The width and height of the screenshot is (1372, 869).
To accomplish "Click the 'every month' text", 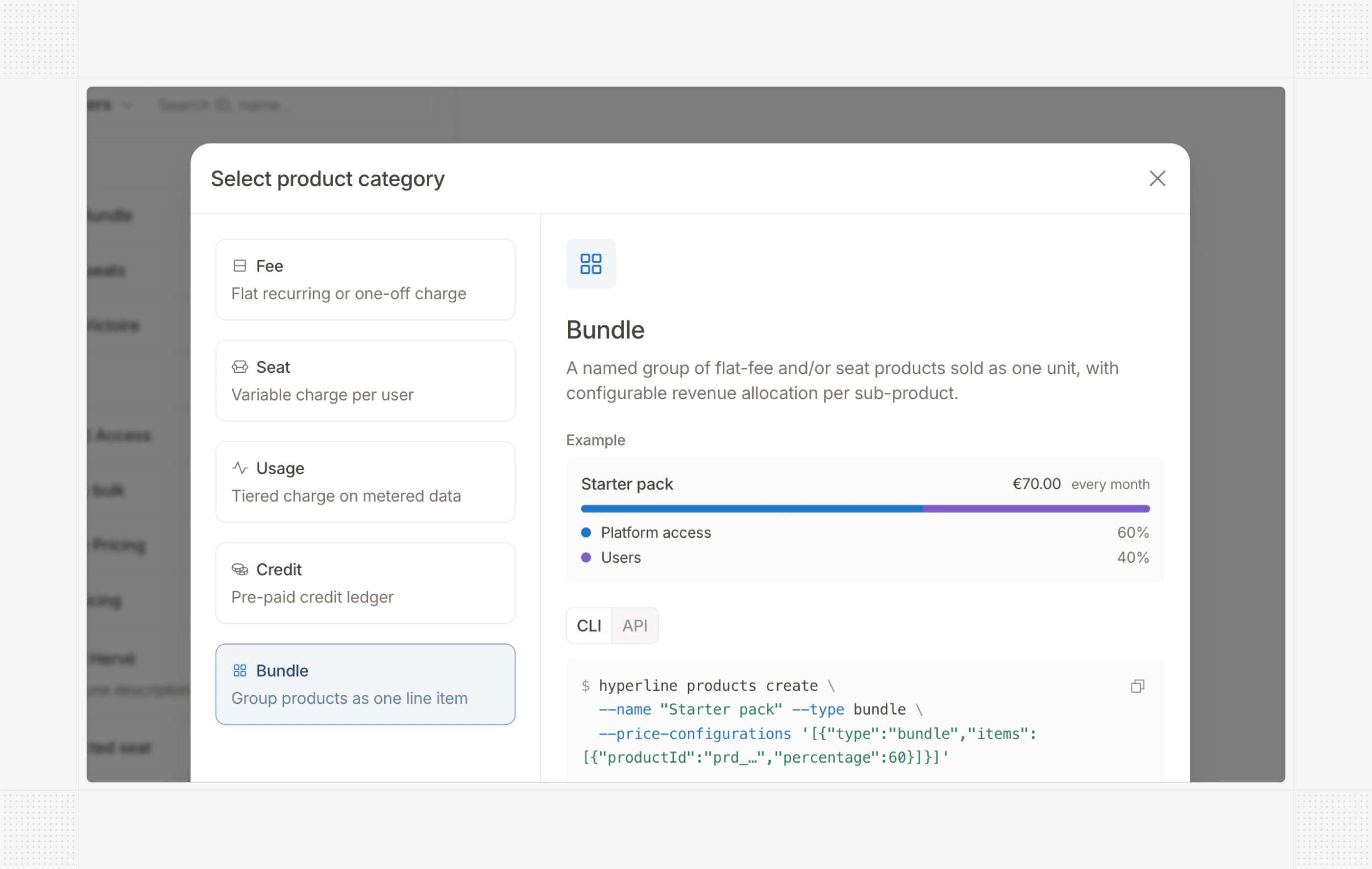I will click(1110, 484).
